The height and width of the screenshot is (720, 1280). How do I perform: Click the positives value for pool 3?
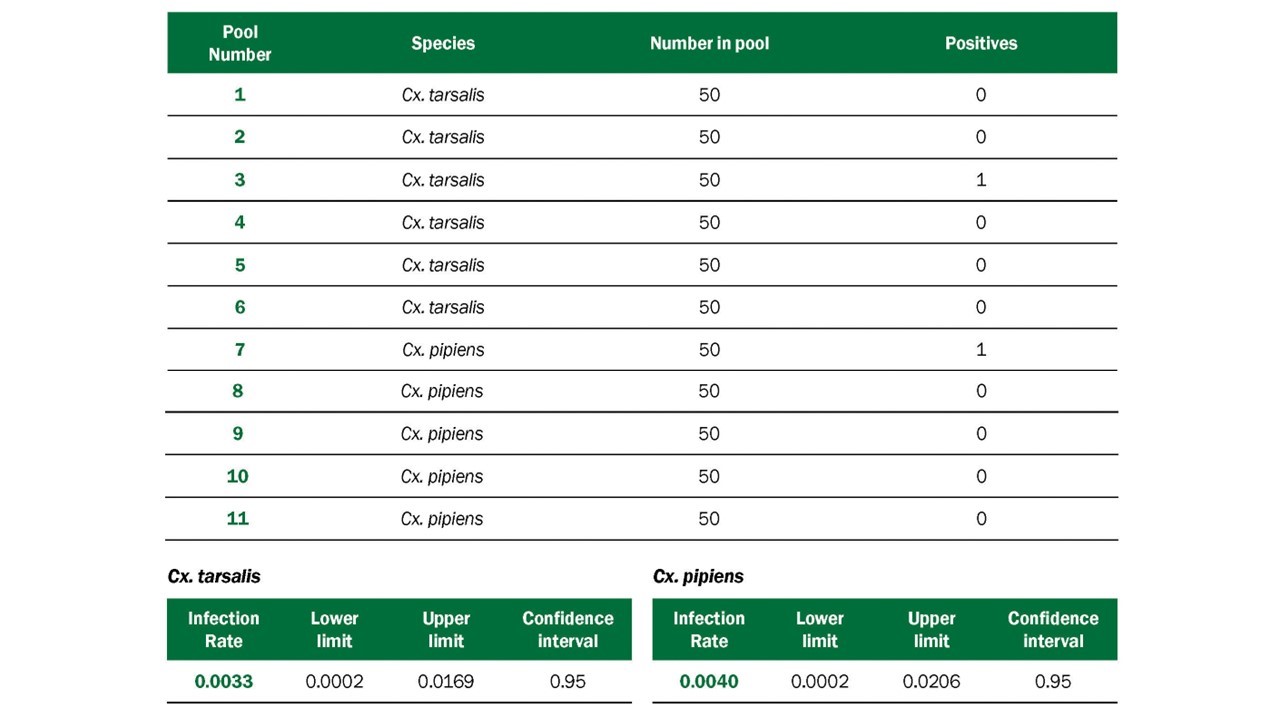click(981, 180)
